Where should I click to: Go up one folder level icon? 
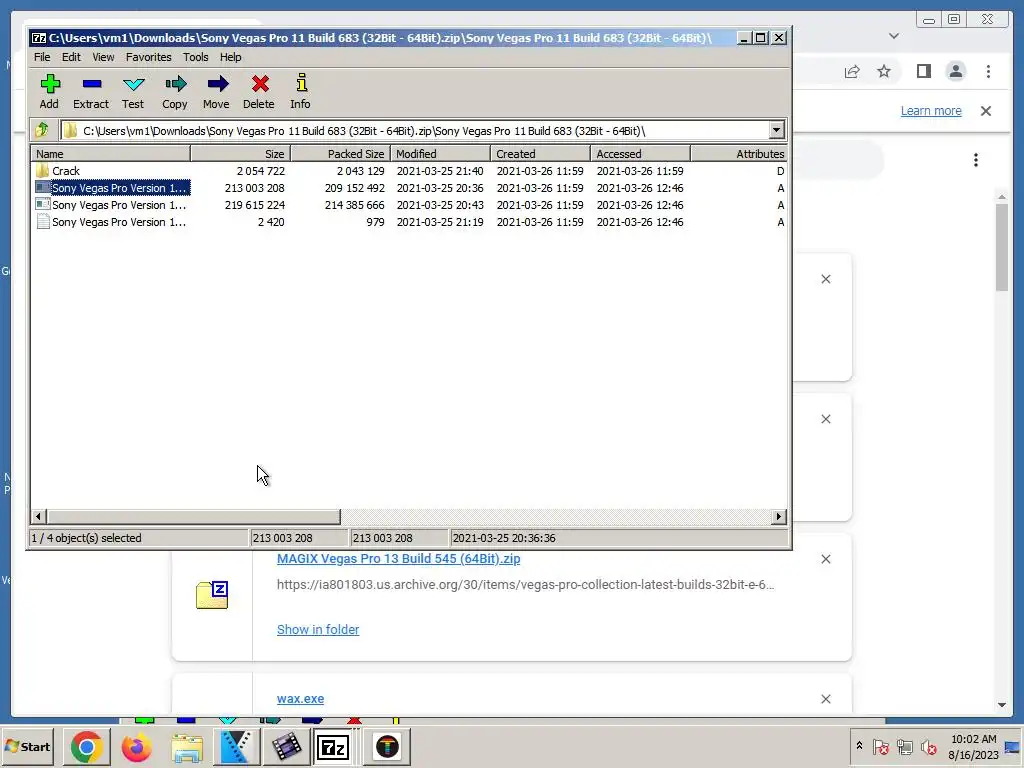pos(43,130)
